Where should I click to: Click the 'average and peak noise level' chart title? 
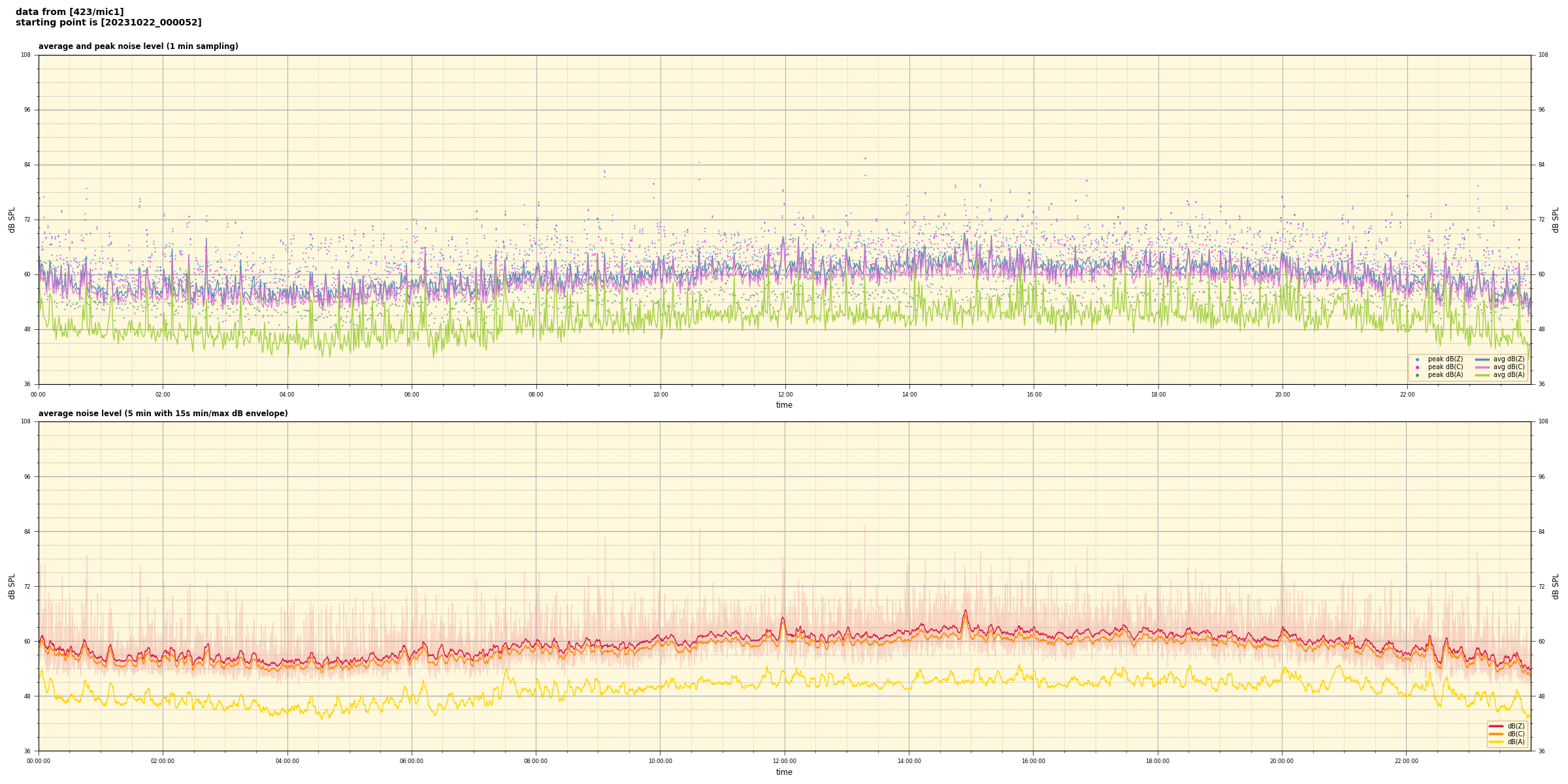(x=138, y=46)
